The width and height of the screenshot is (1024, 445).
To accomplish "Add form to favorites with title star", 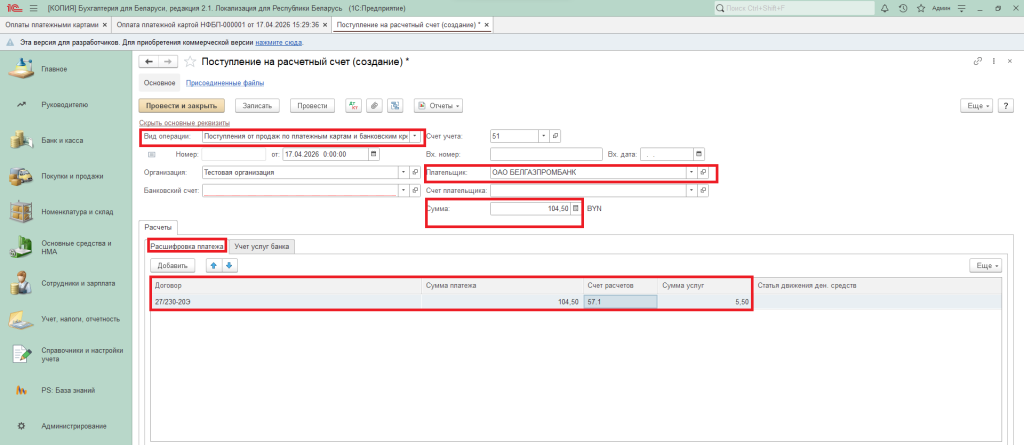I will pyautogui.click(x=190, y=62).
